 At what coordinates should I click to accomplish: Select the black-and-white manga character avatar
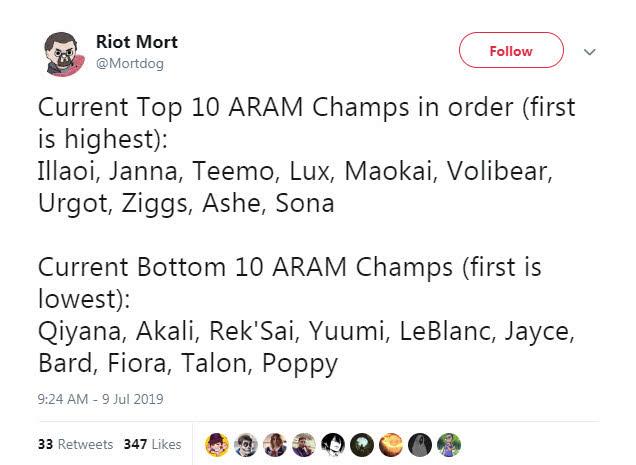coord(333,444)
